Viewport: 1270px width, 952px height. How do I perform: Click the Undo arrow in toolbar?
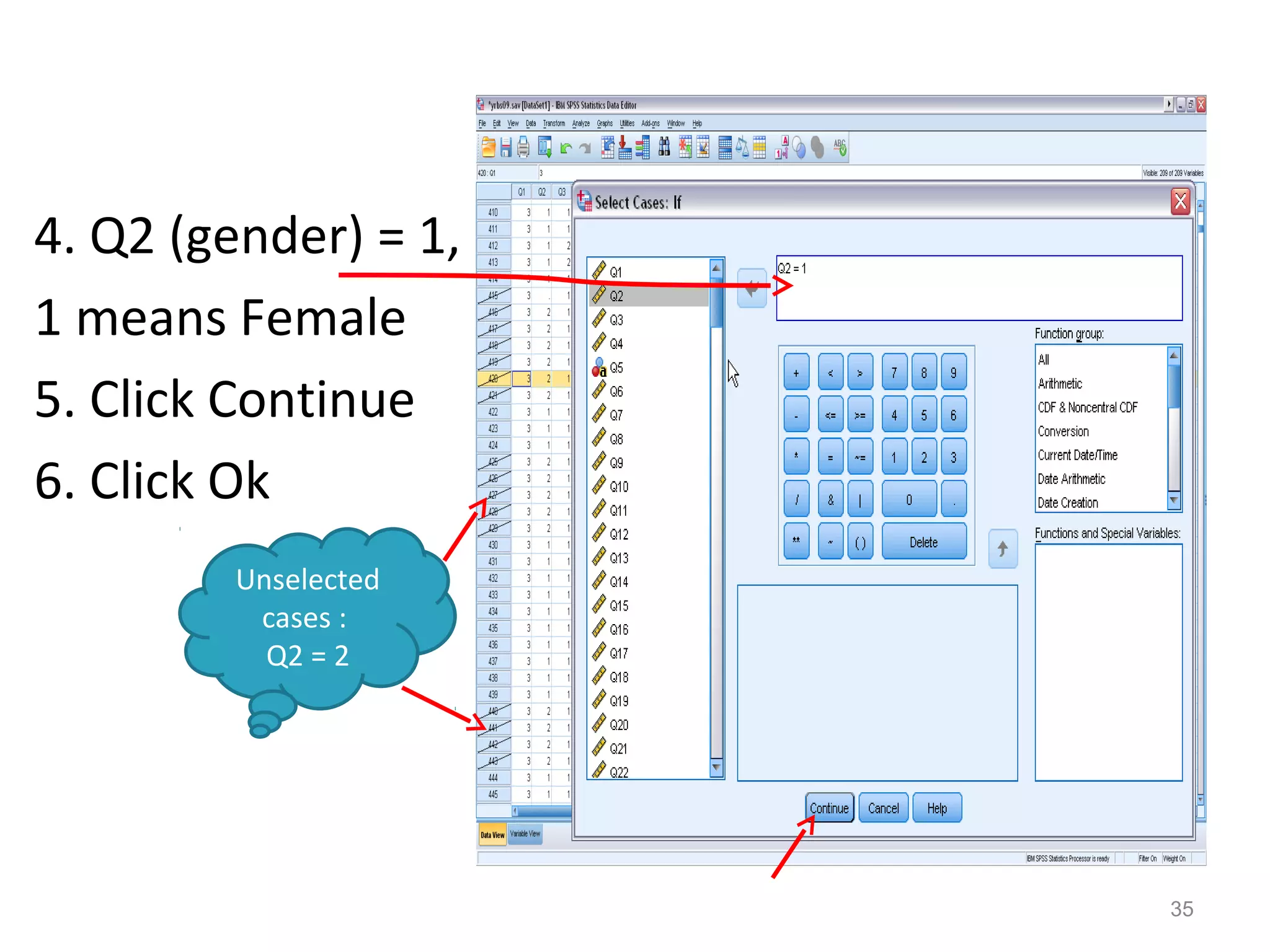click(566, 148)
